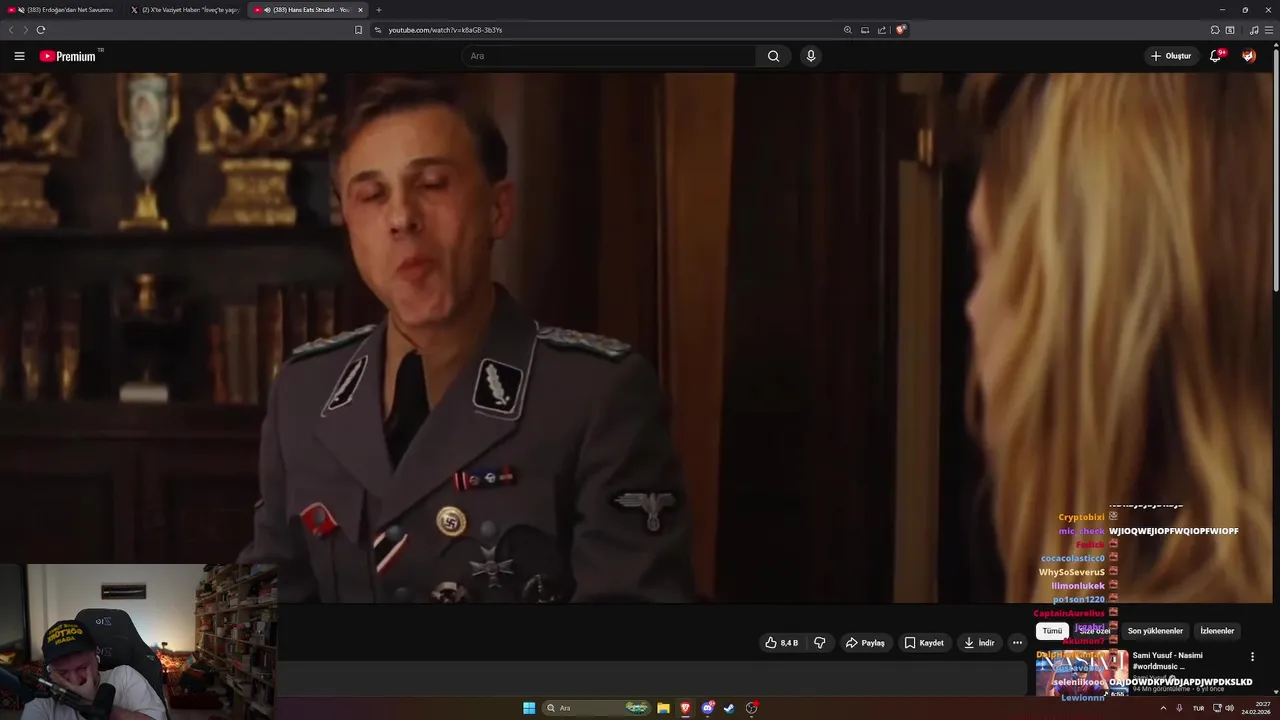Like the video with thumbs up 8,4 B
This screenshot has width=1280, height=720.
click(x=782, y=643)
